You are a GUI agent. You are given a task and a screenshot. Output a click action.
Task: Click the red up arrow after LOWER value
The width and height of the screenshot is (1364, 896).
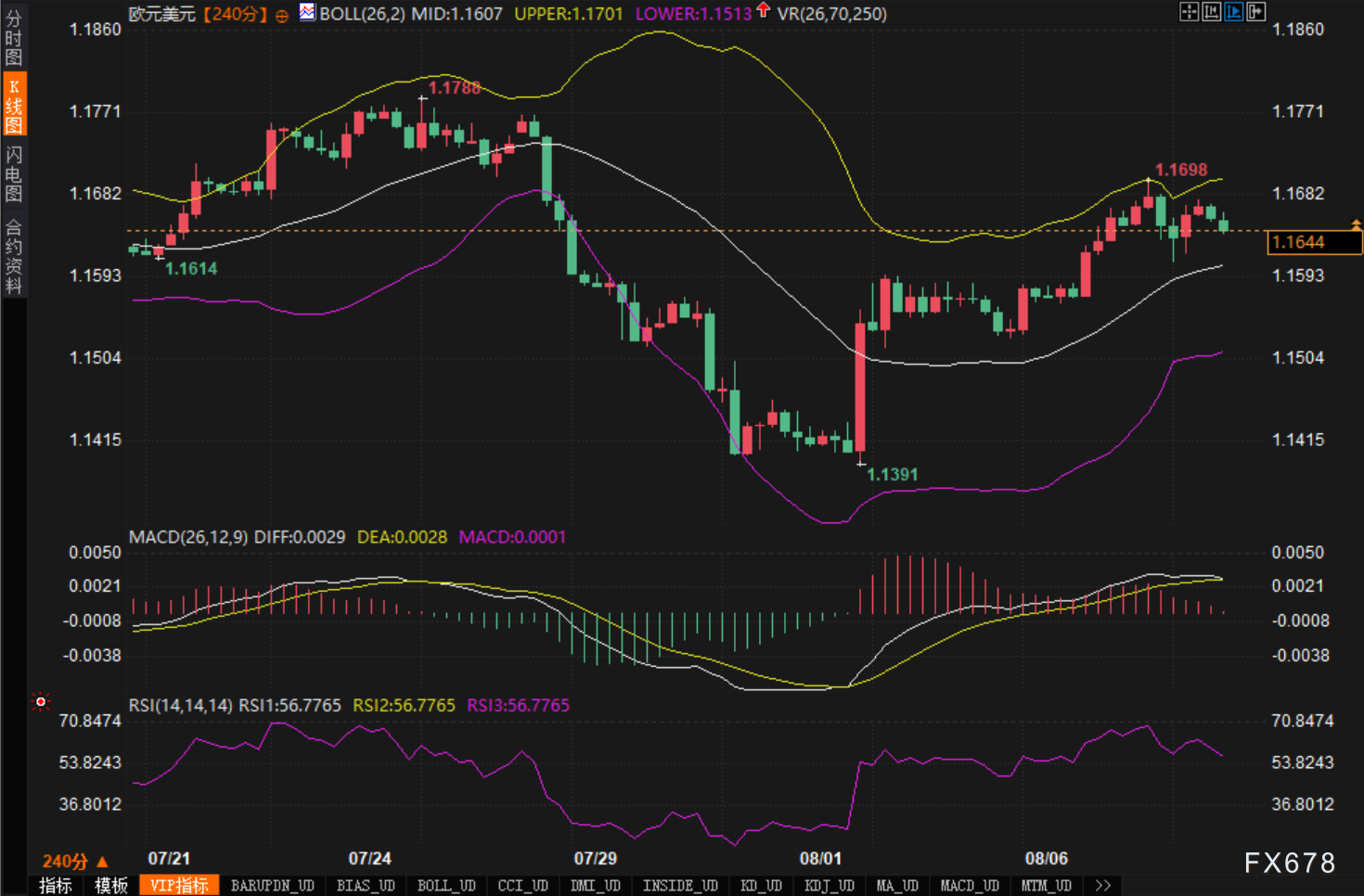(763, 10)
